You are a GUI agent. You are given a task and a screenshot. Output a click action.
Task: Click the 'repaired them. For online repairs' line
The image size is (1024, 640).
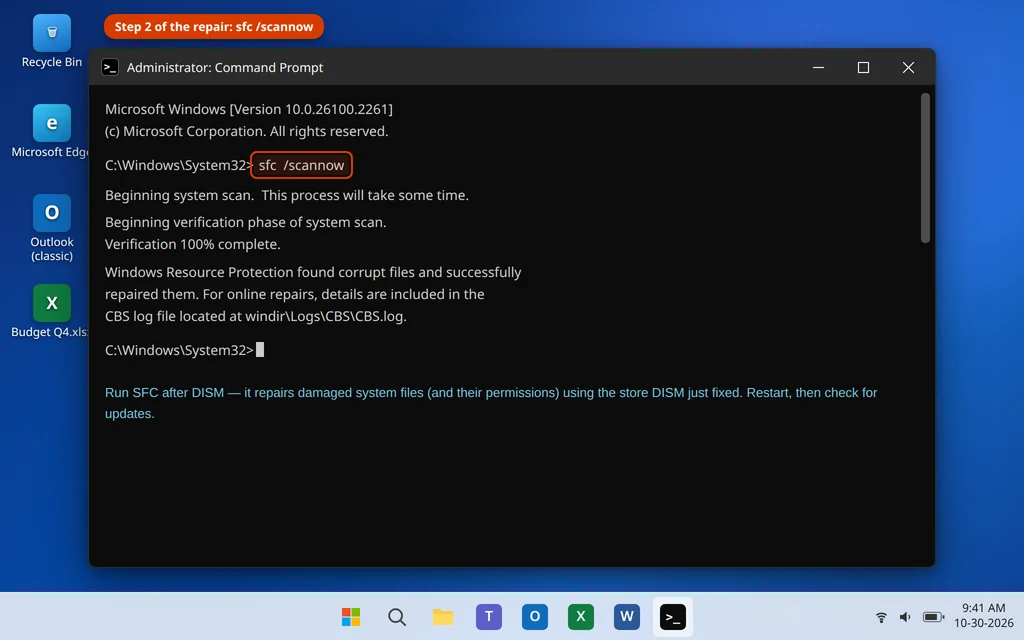tap(295, 295)
